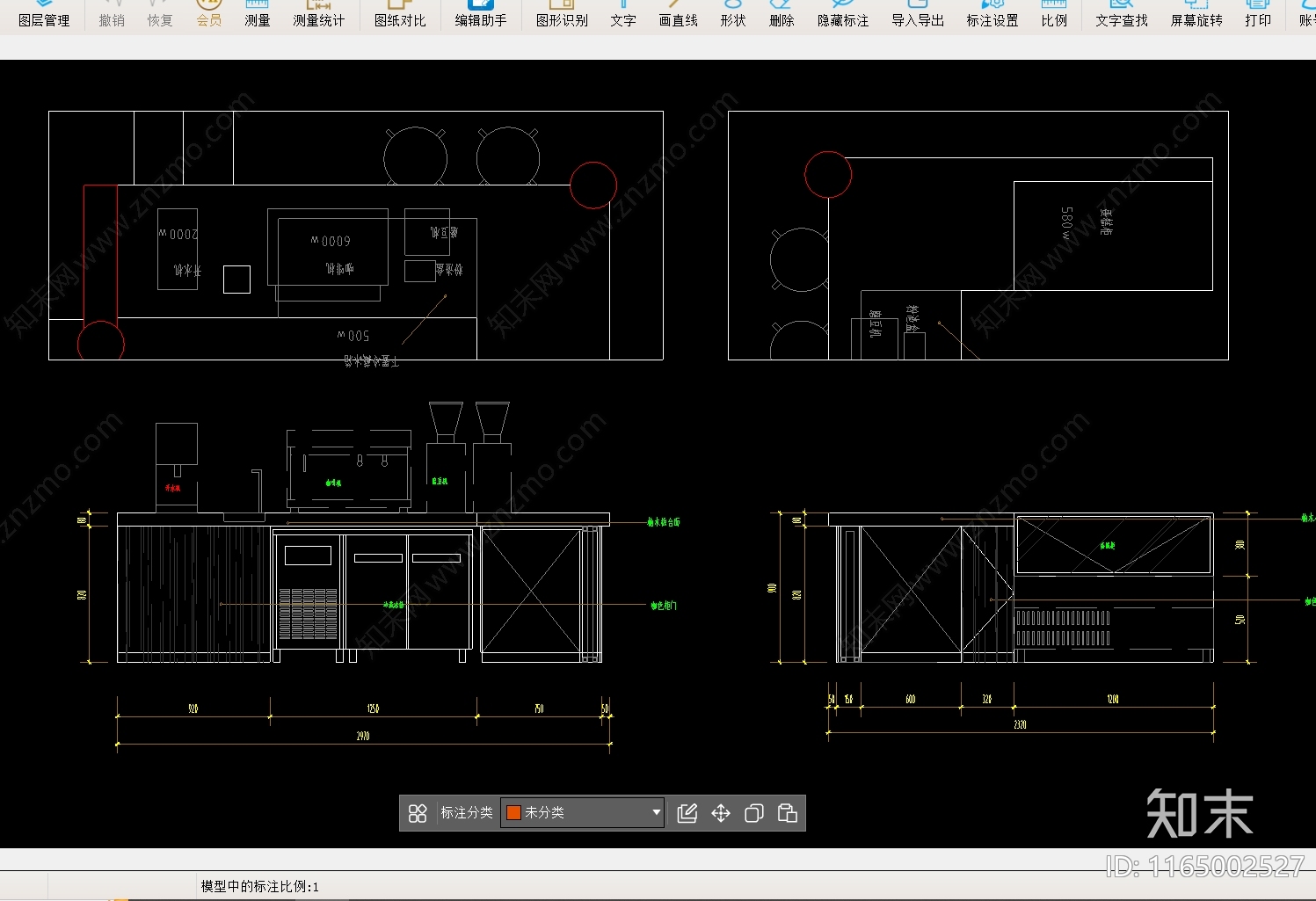The height and width of the screenshot is (901, 1316).
Task: Click the four-squares icon in floating toolbar
Action: click(x=418, y=813)
